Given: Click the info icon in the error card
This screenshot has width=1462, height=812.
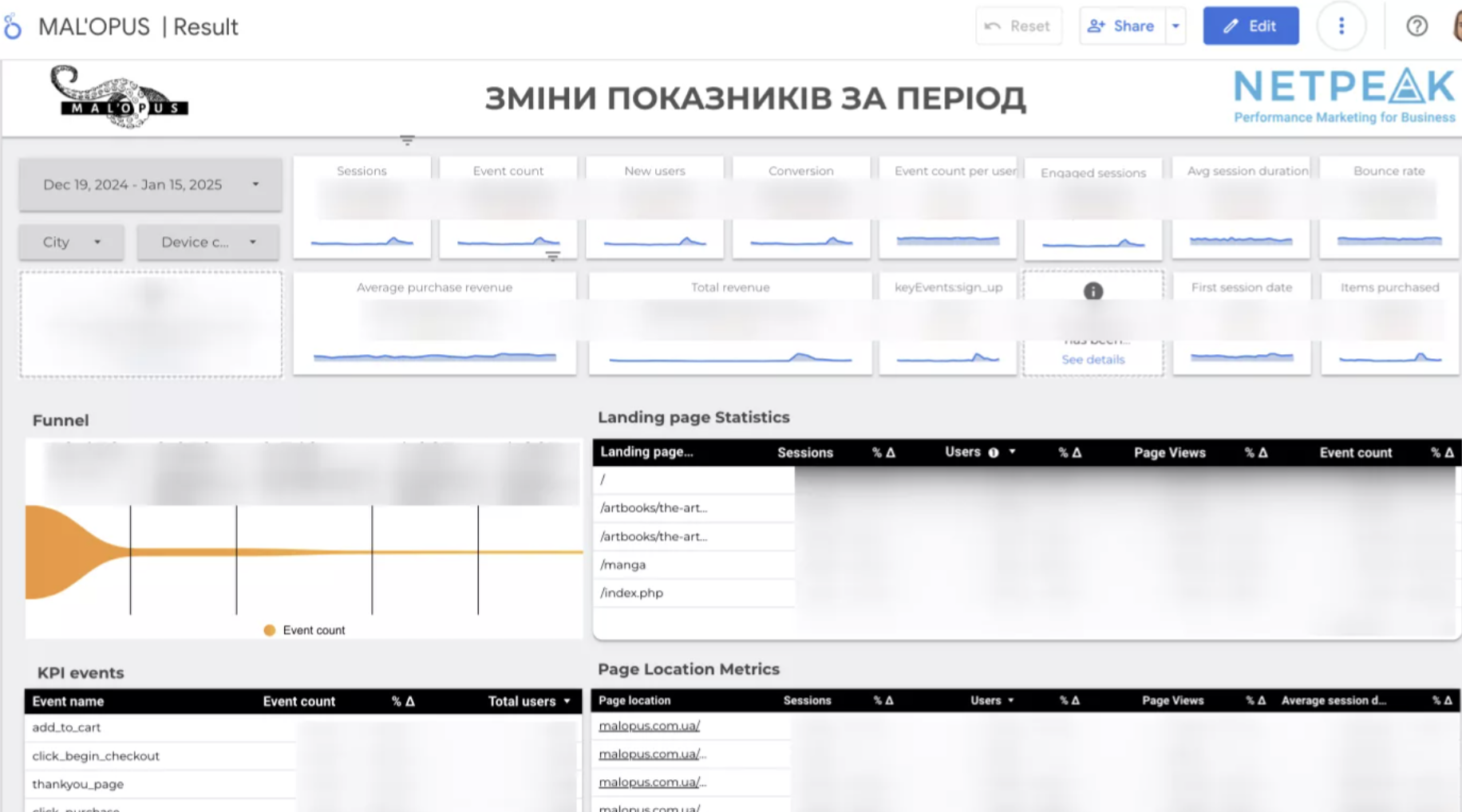Looking at the screenshot, I should click(1093, 292).
